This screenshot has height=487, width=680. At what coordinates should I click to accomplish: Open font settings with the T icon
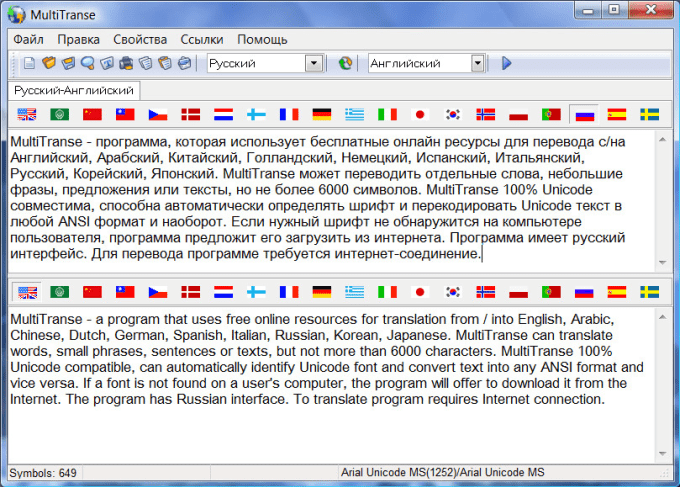click(x=107, y=63)
